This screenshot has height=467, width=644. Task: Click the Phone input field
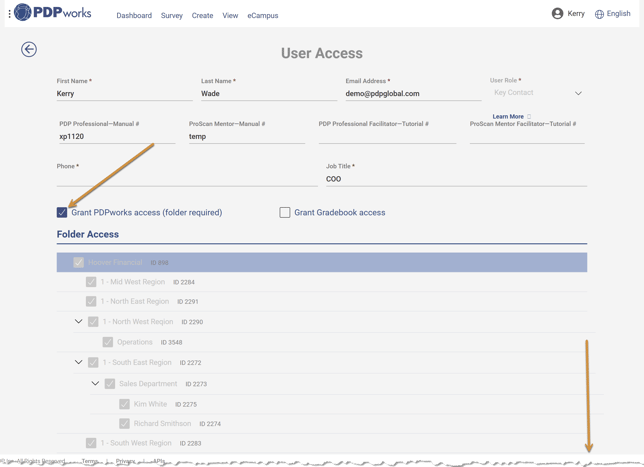[187, 179]
